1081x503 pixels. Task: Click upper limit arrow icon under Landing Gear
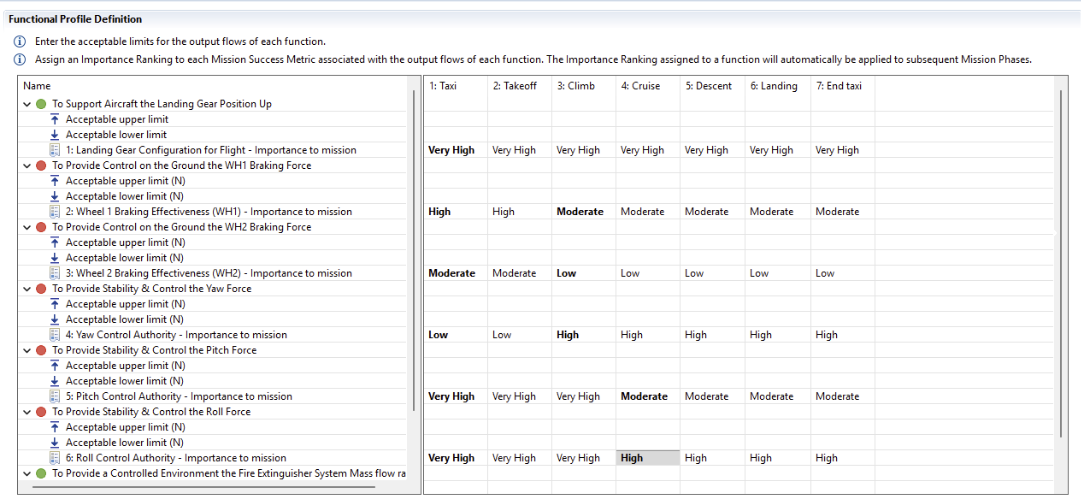click(x=55, y=119)
